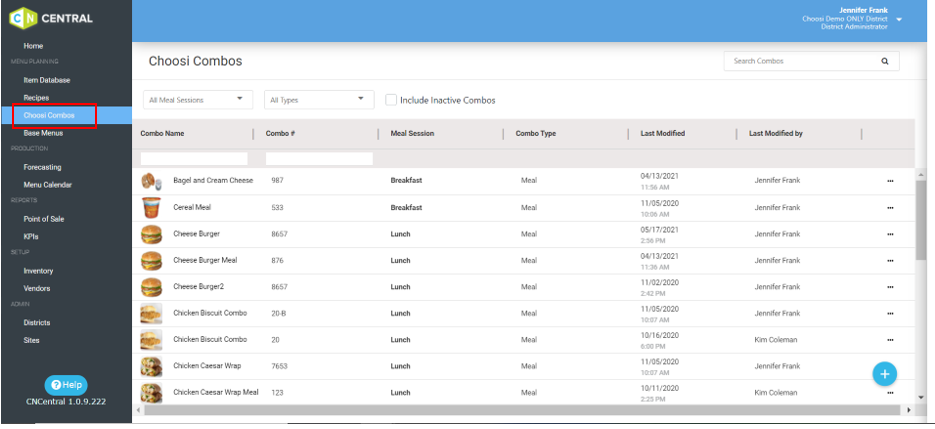Click the Jennifer Frank account name
This screenshot has height=429, width=935.
coord(863,10)
